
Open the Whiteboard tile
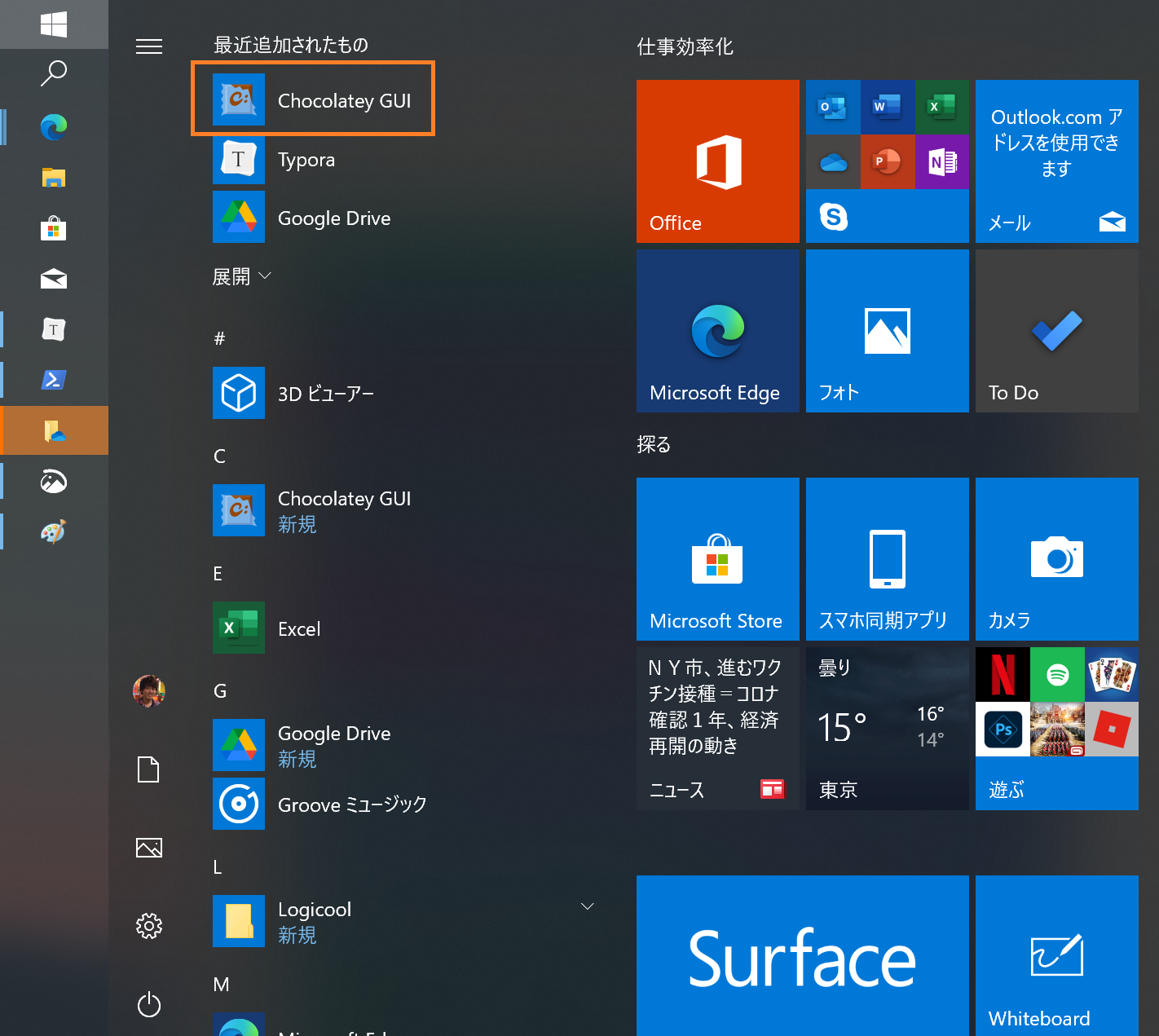1057,955
